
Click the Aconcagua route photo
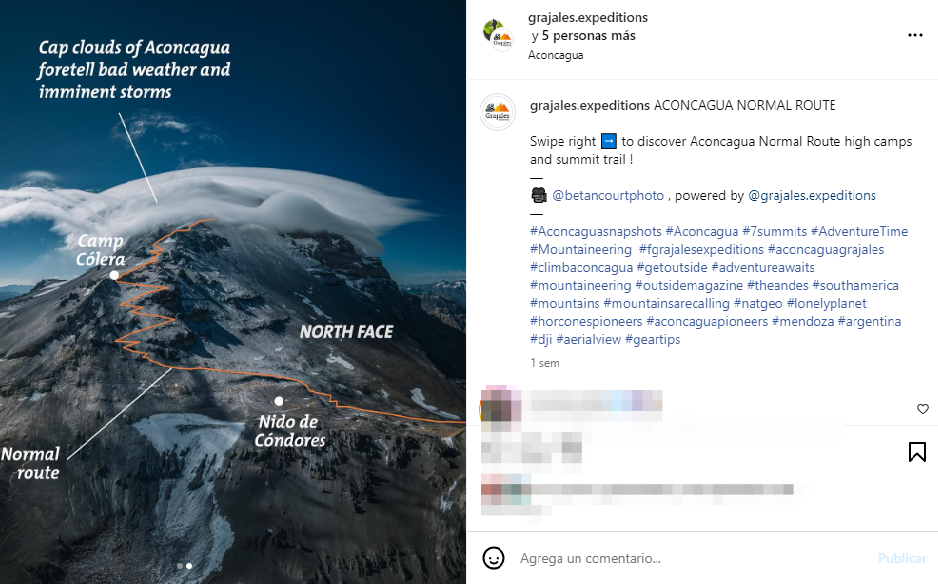pyautogui.click(x=233, y=292)
